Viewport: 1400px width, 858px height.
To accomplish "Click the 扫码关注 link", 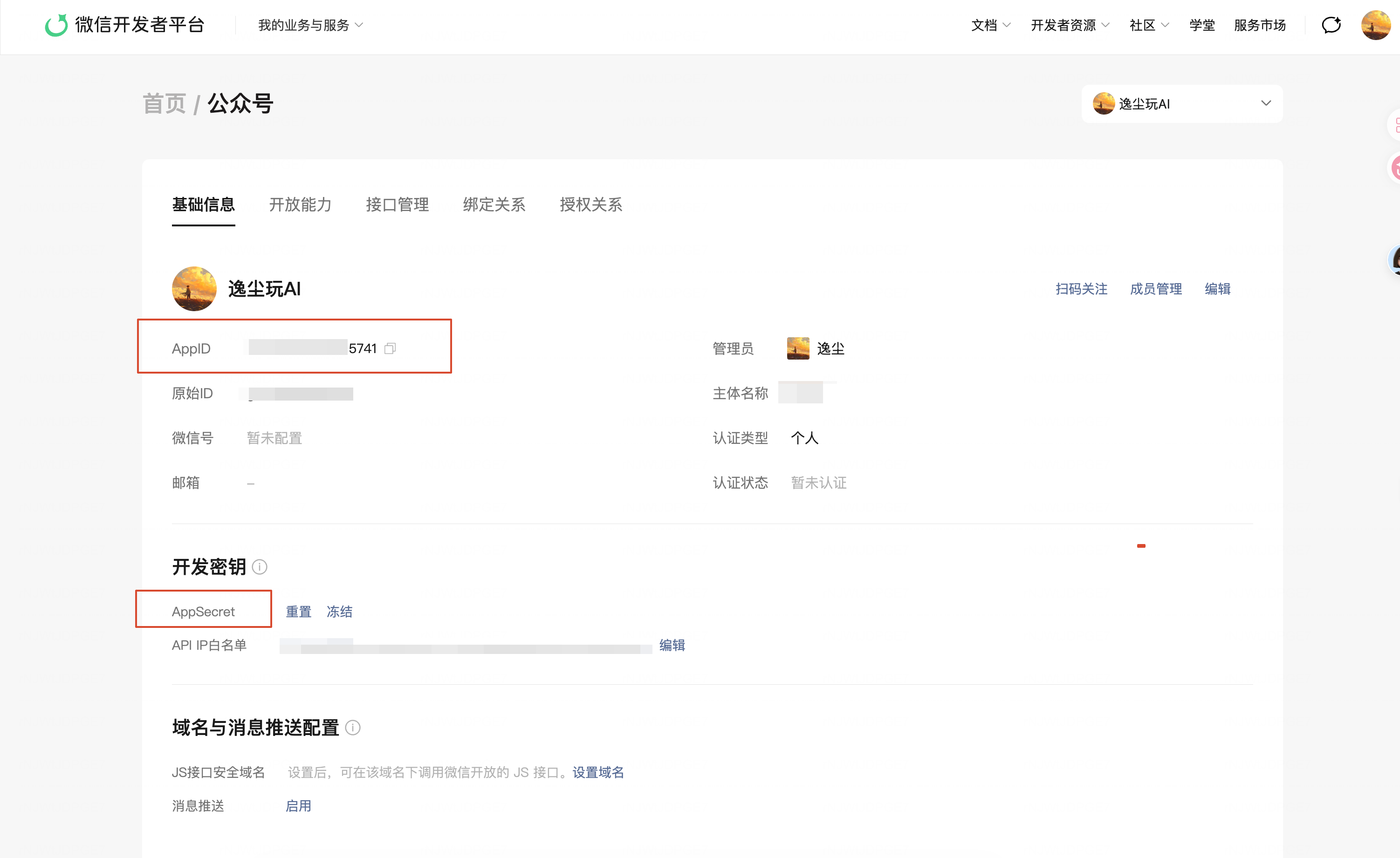I will [1081, 289].
